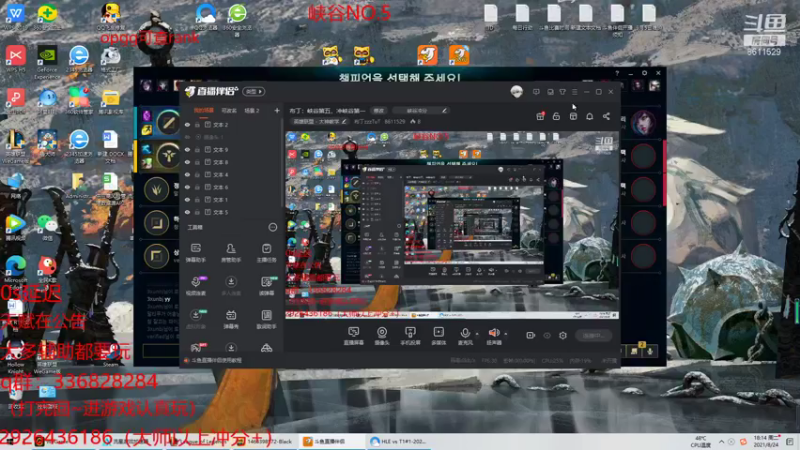Open the 歌词助手 tool

point(266,319)
